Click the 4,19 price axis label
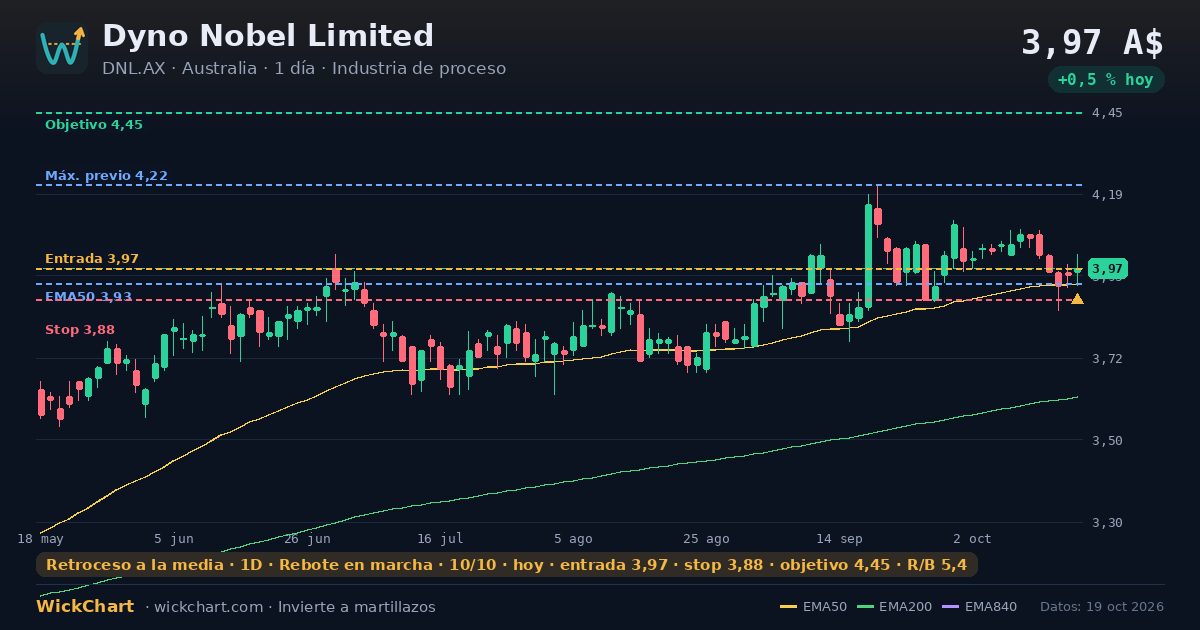The image size is (1200, 630). pos(1108,195)
